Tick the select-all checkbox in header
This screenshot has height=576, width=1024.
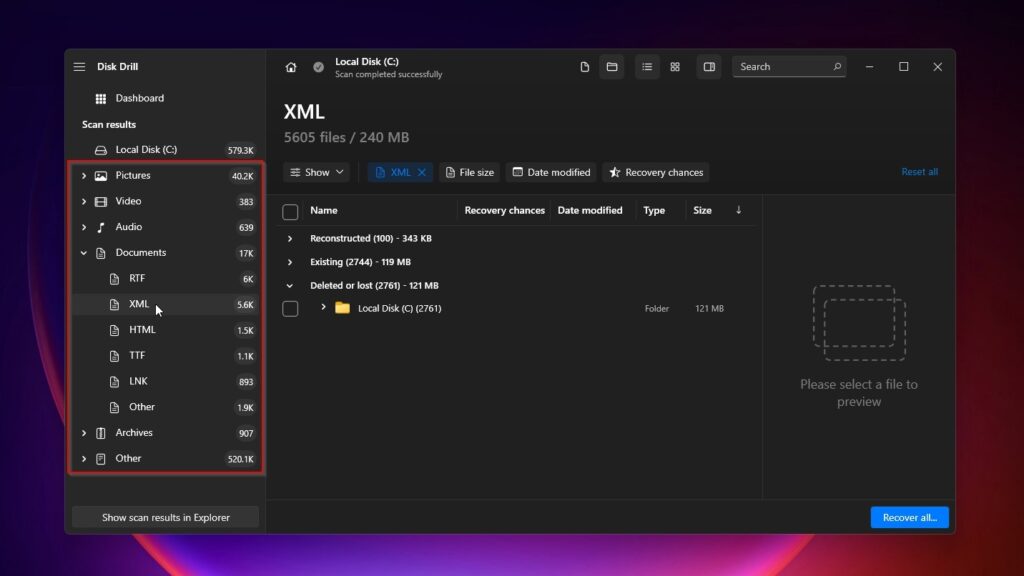290,212
